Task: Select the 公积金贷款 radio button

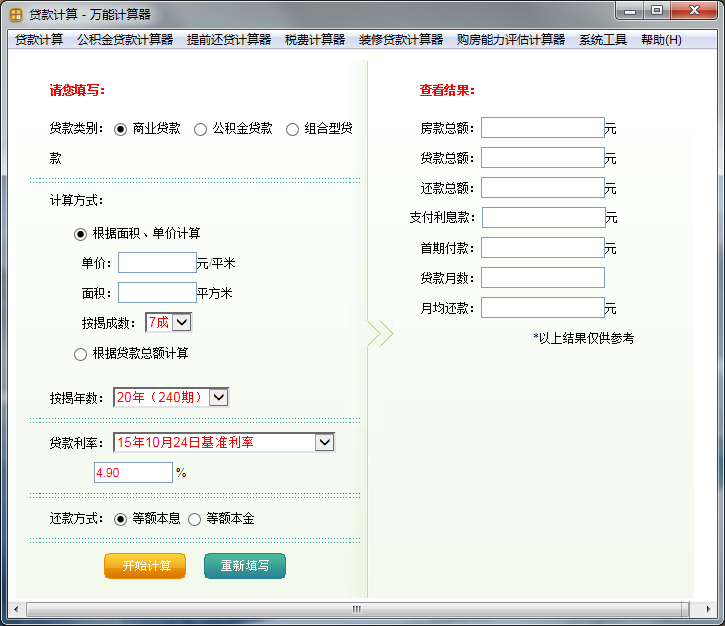Action: click(x=200, y=129)
